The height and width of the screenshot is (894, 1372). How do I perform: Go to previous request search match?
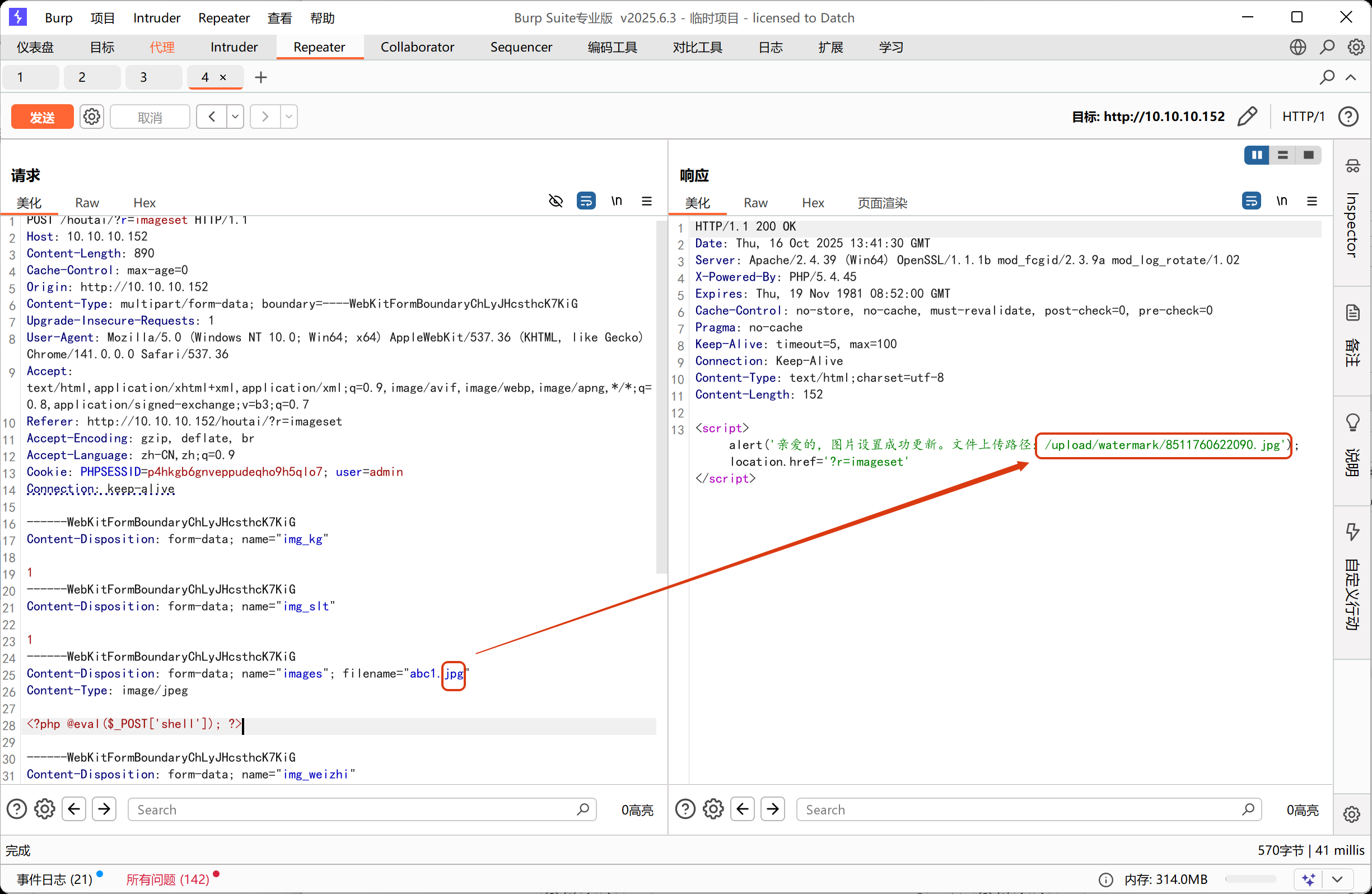(x=74, y=809)
